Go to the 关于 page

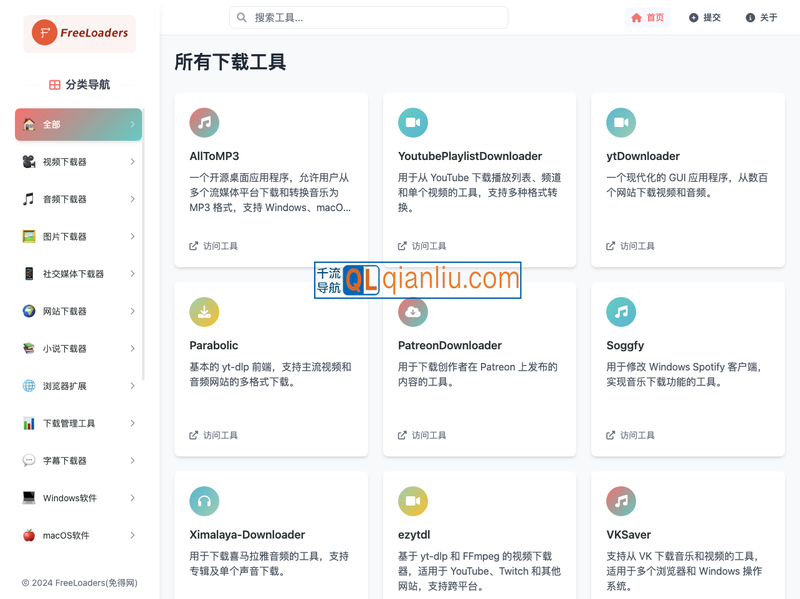761,17
